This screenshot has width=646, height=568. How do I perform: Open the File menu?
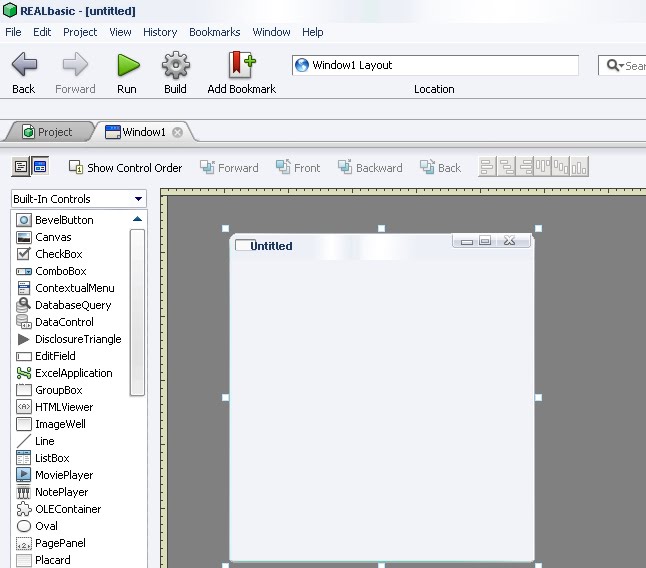point(13,32)
